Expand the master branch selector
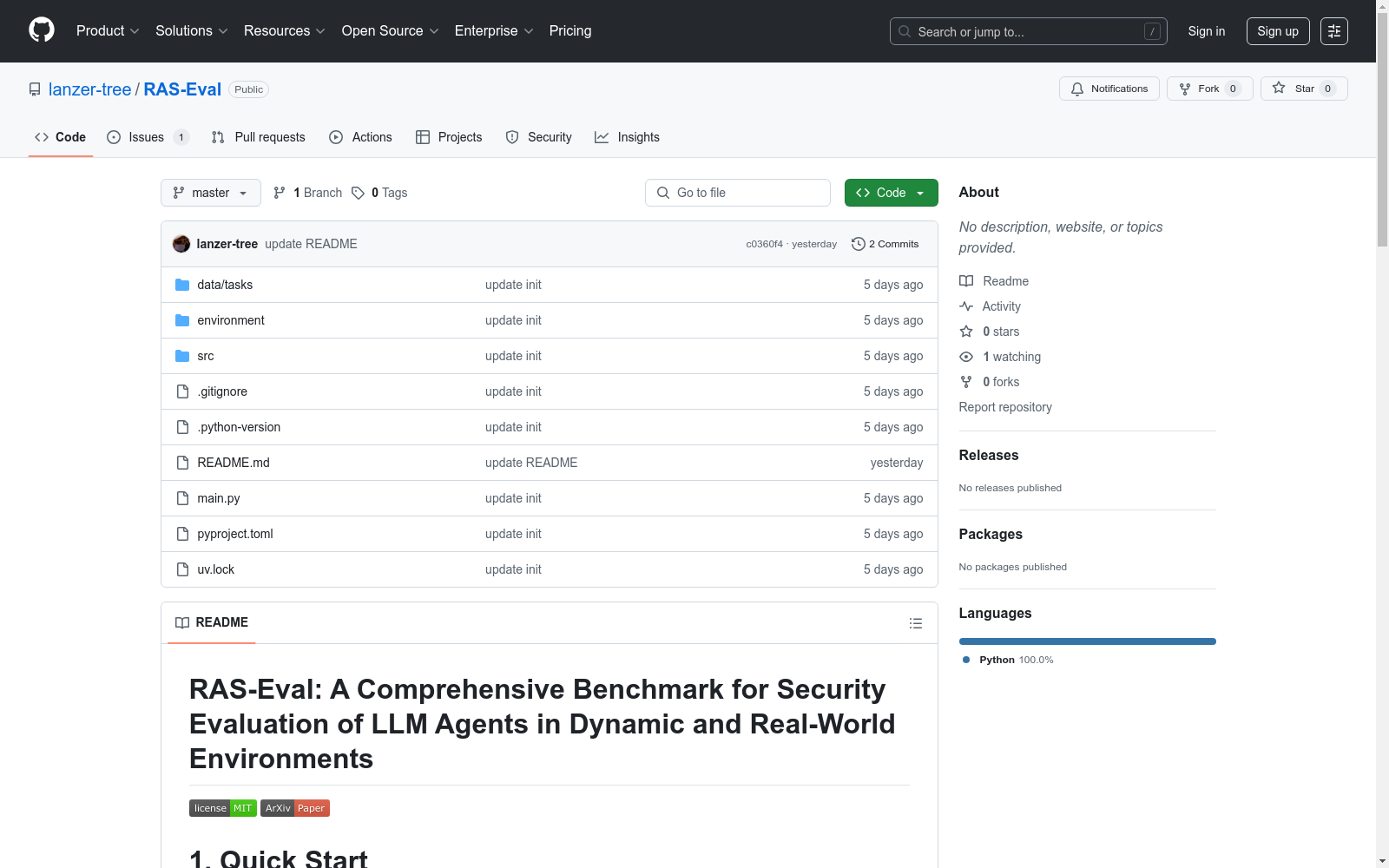Screen dimensions: 1389x868 211,193
